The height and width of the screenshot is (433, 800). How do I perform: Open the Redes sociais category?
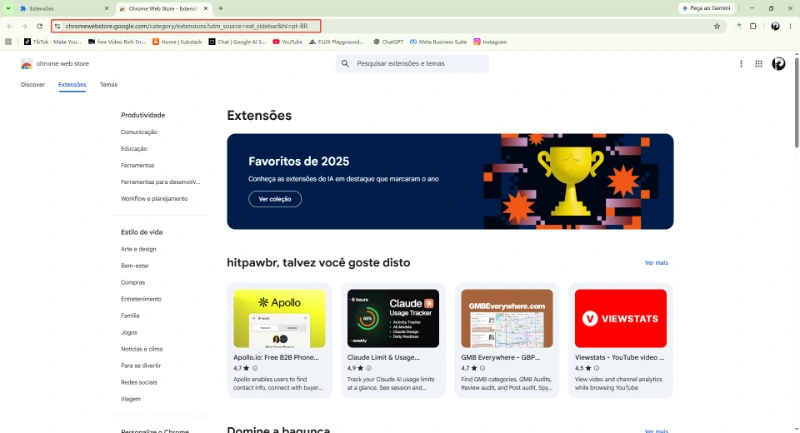(139, 383)
